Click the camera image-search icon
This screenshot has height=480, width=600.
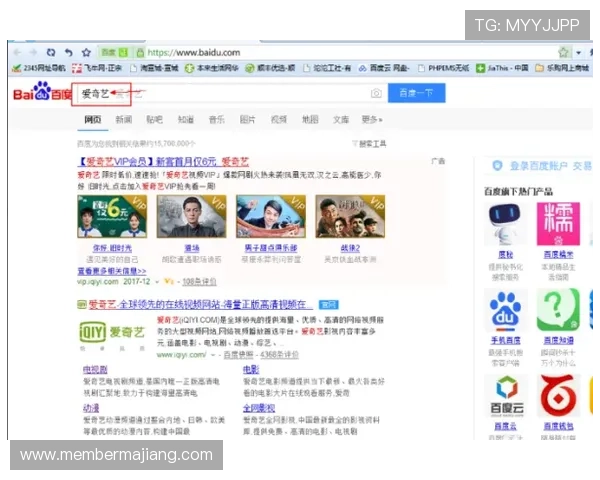point(376,93)
